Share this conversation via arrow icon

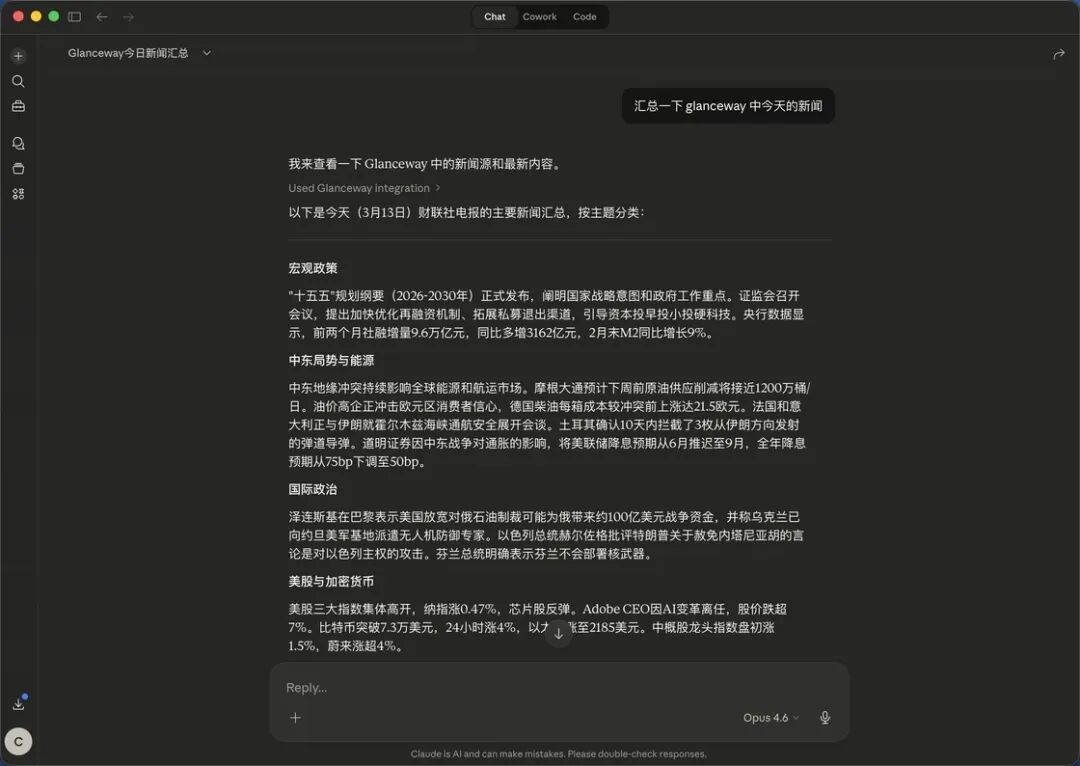pos(1059,54)
